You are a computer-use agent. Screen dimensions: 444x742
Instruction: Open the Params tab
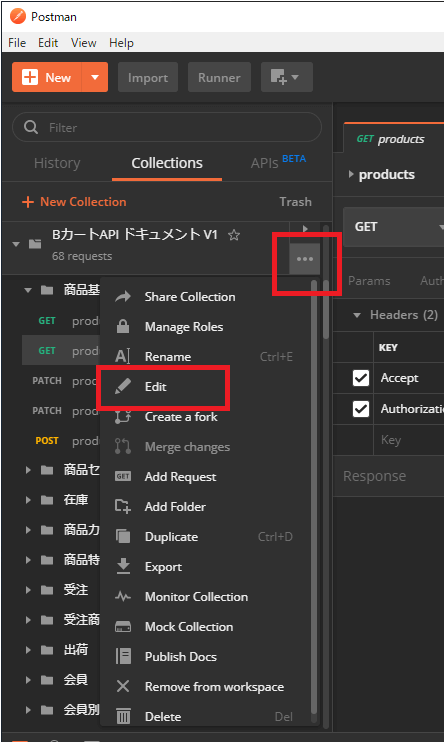[x=369, y=281]
